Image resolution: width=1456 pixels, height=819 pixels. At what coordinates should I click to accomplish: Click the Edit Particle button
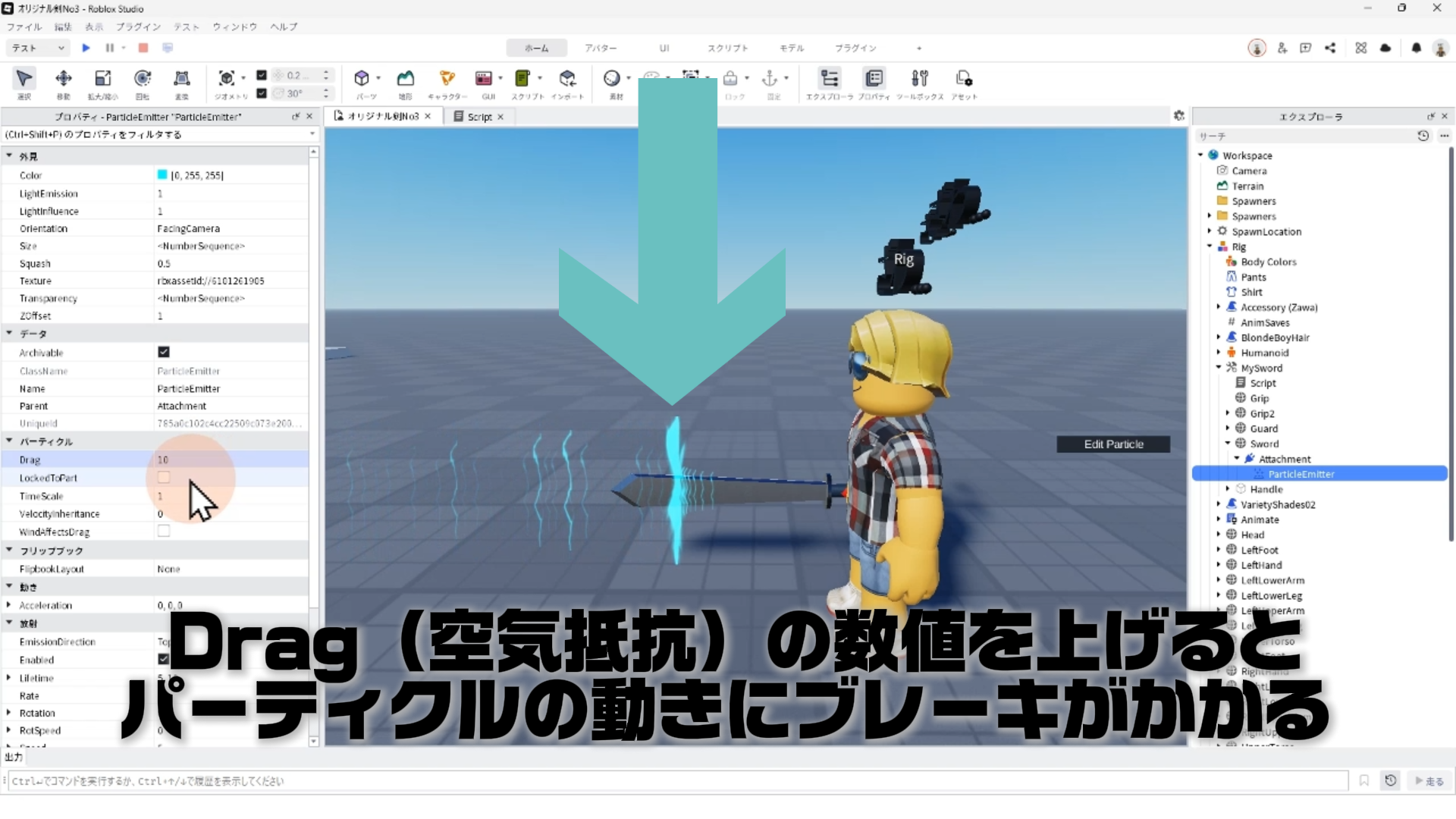pos(1113,444)
